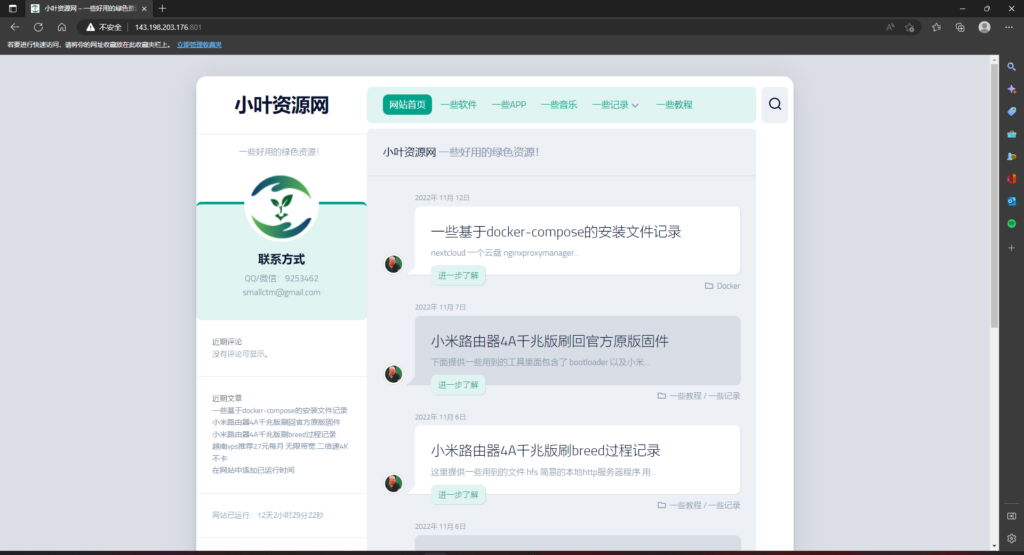
Task: Open the 立即管理收藏夹 link
Action: [x=199, y=44]
